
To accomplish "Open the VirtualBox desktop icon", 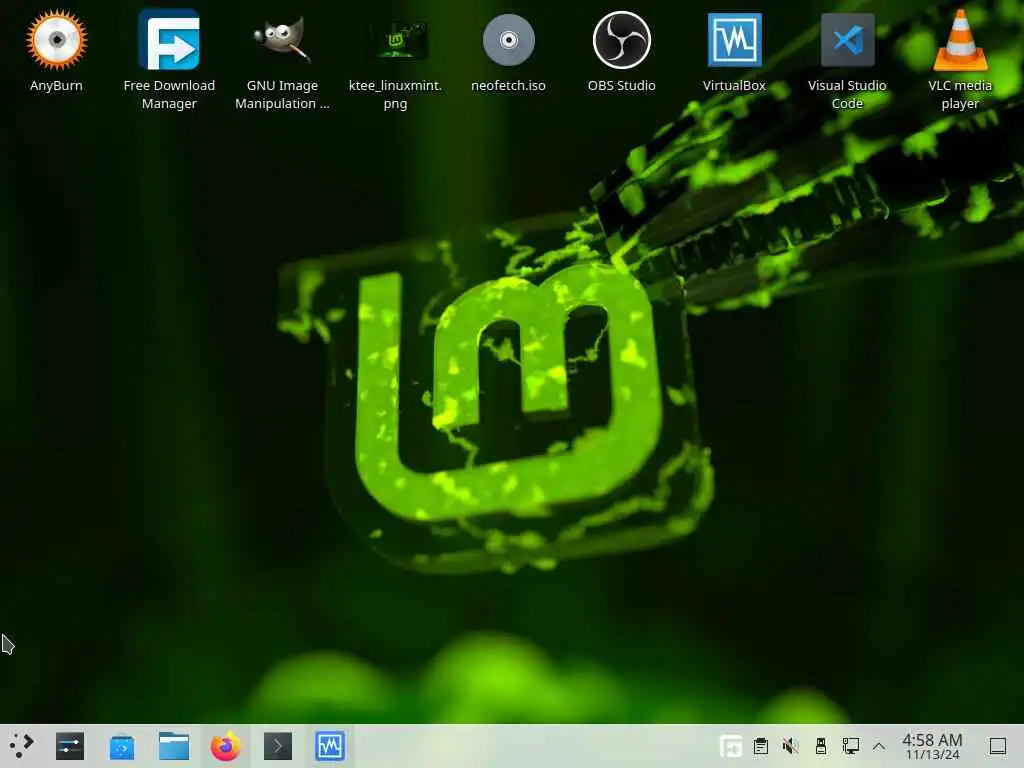I will click(x=734, y=40).
